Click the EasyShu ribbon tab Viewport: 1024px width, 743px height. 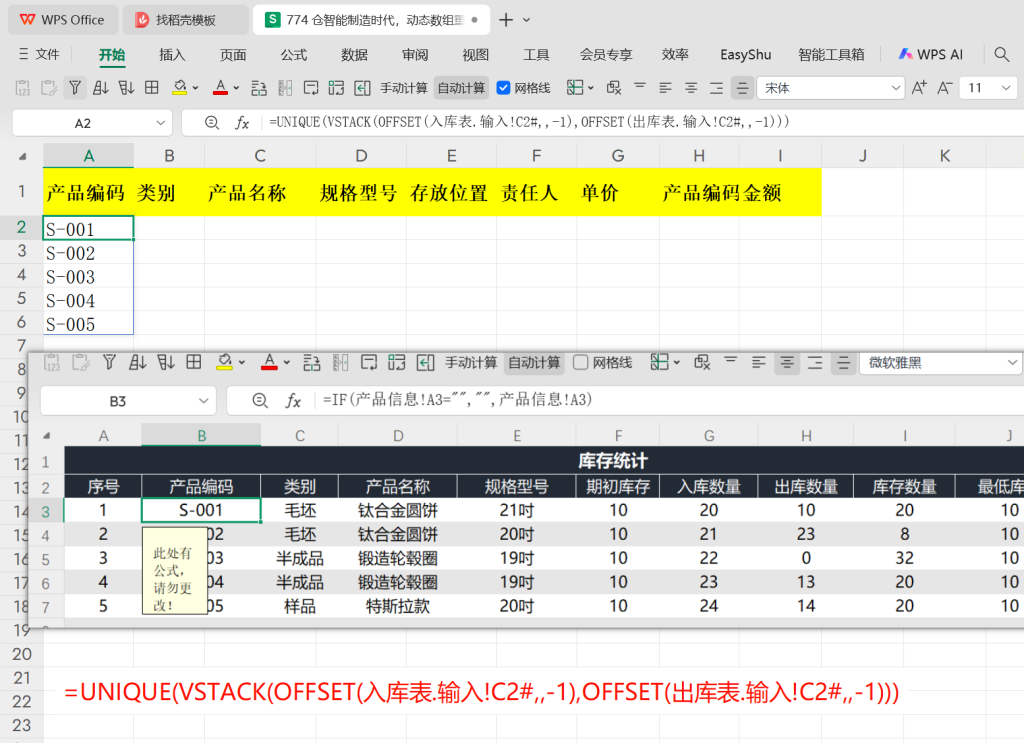[x=745, y=55]
